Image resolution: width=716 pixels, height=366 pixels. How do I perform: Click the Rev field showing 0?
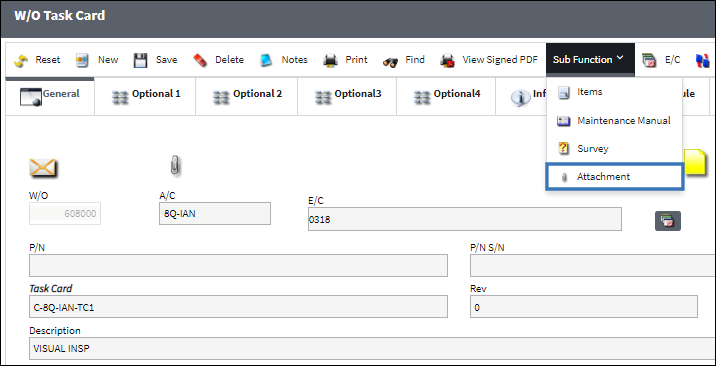[x=584, y=307]
